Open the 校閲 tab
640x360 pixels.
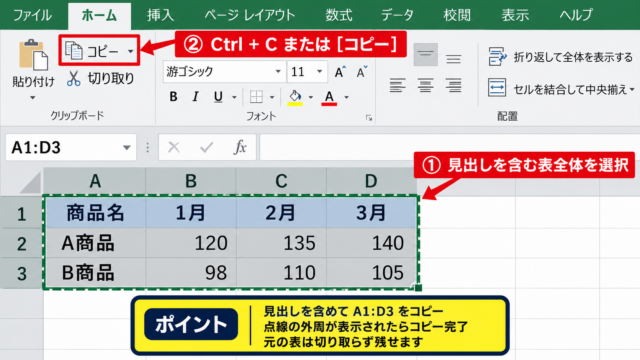[x=457, y=16]
